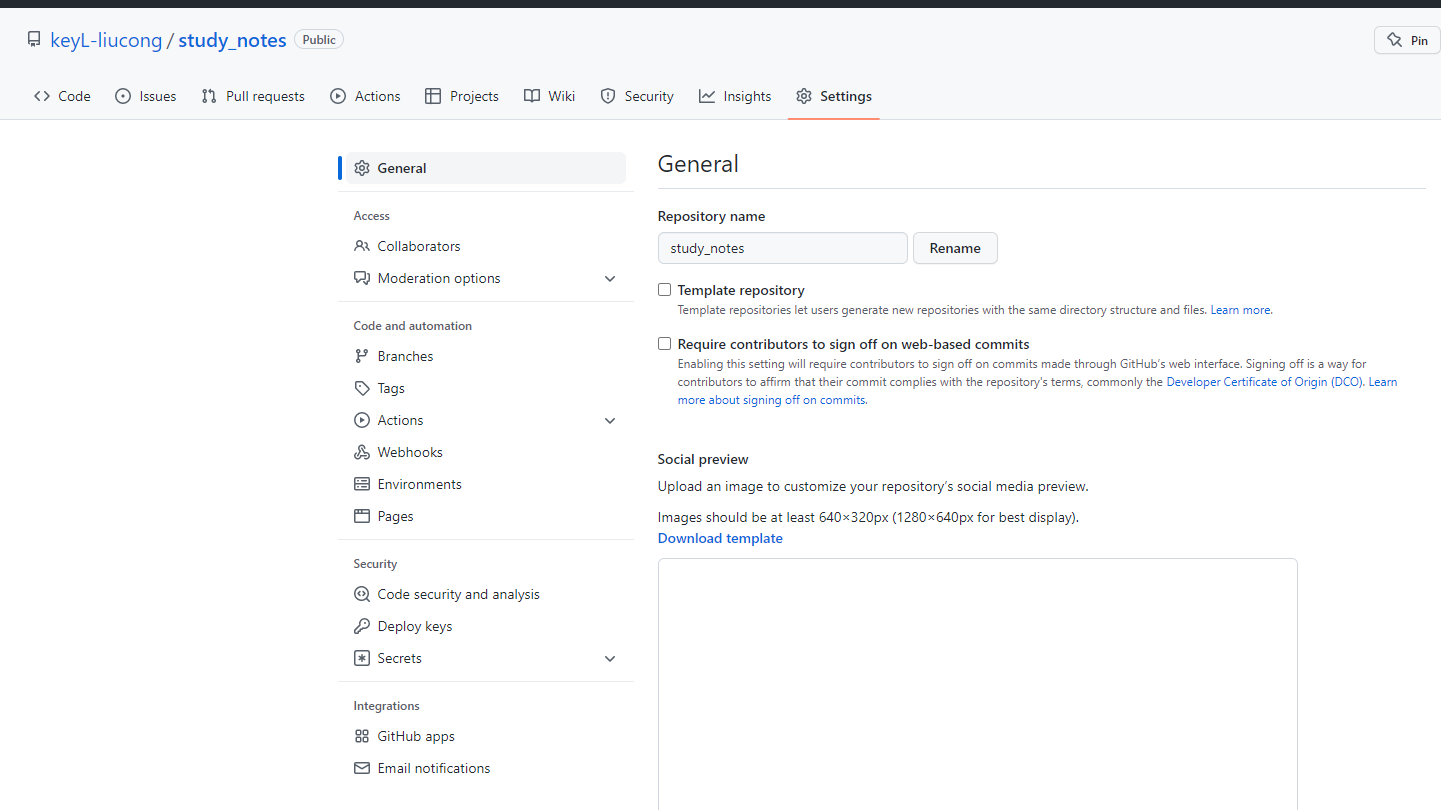Expand the Moderation options chevron
Image resolution: width=1441 pixels, height=810 pixels.
pos(610,278)
